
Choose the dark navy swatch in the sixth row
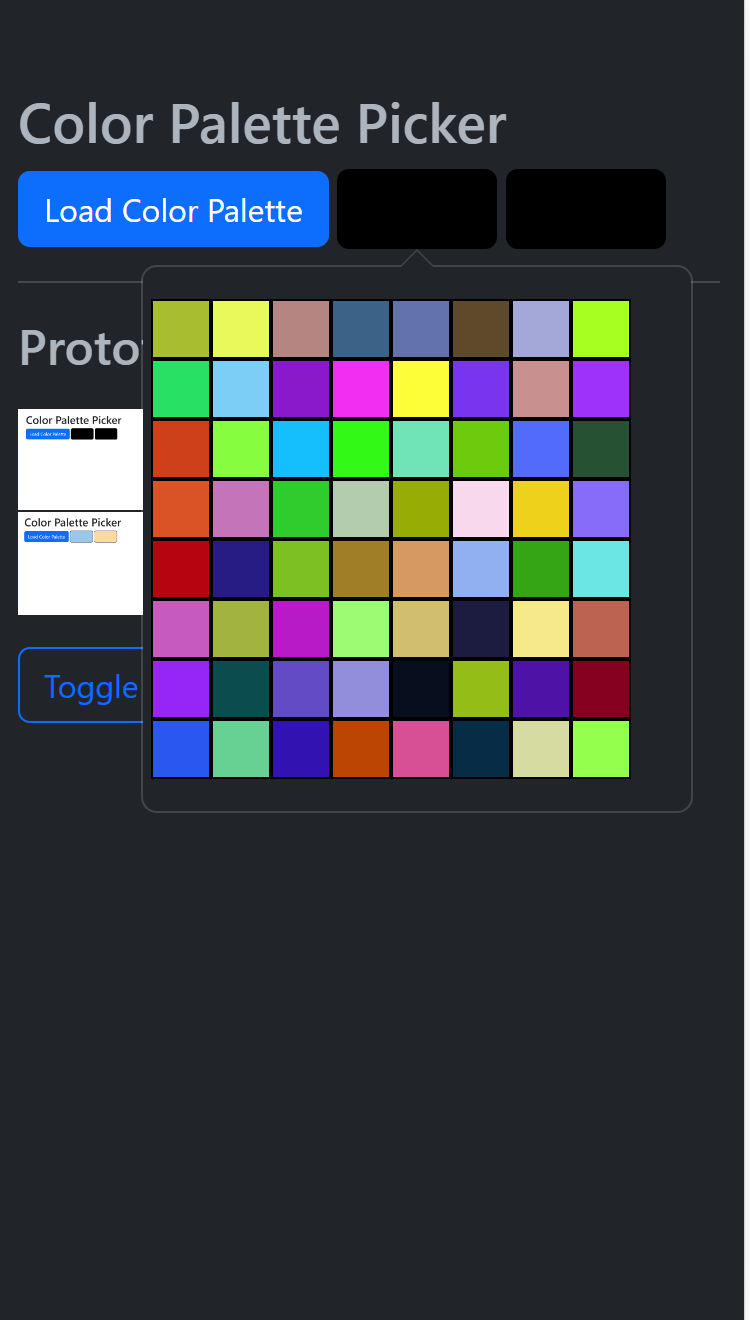481,629
